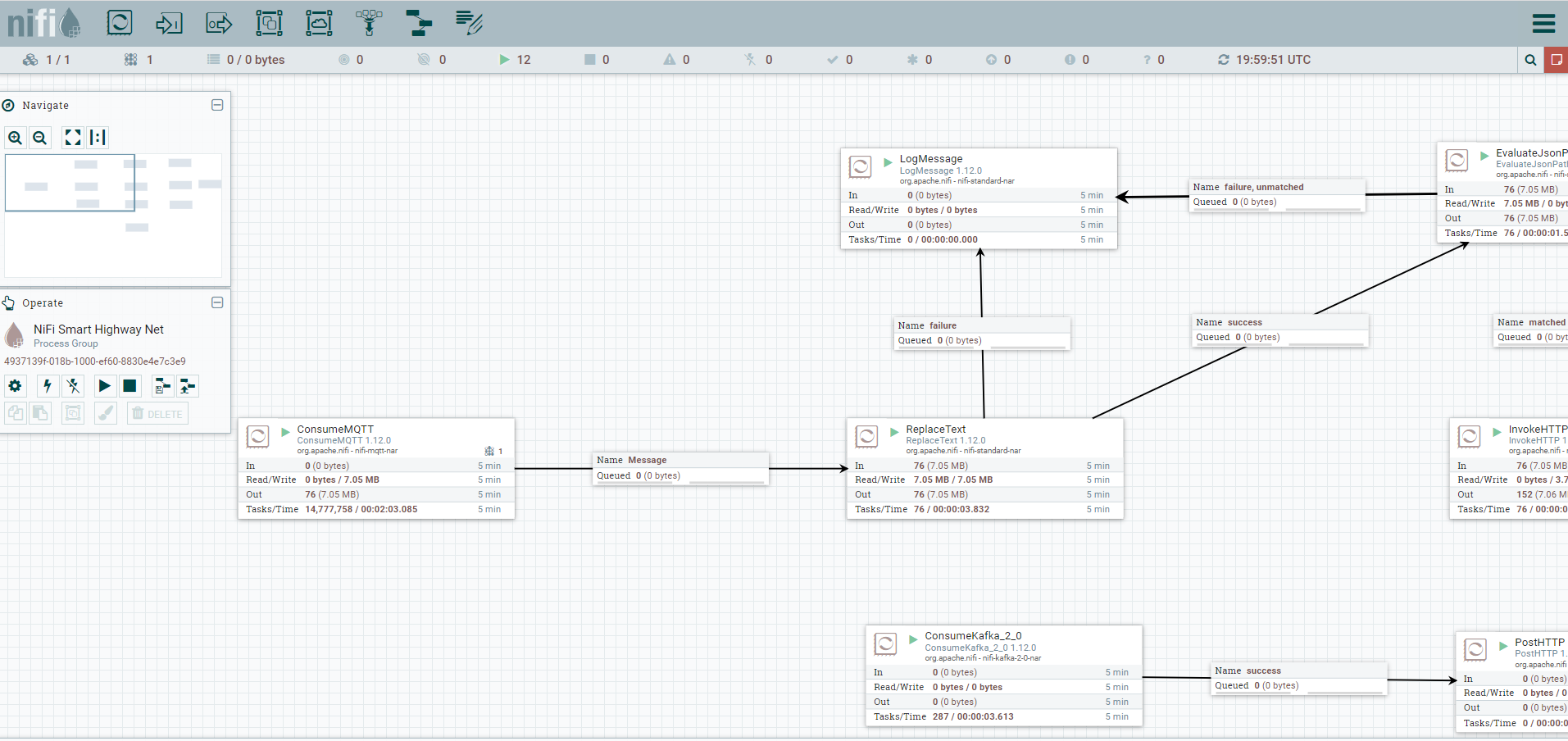Upload template from the Operate panel
Image resolution: width=1568 pixels, height=741 pixels.
coord(188,386)
